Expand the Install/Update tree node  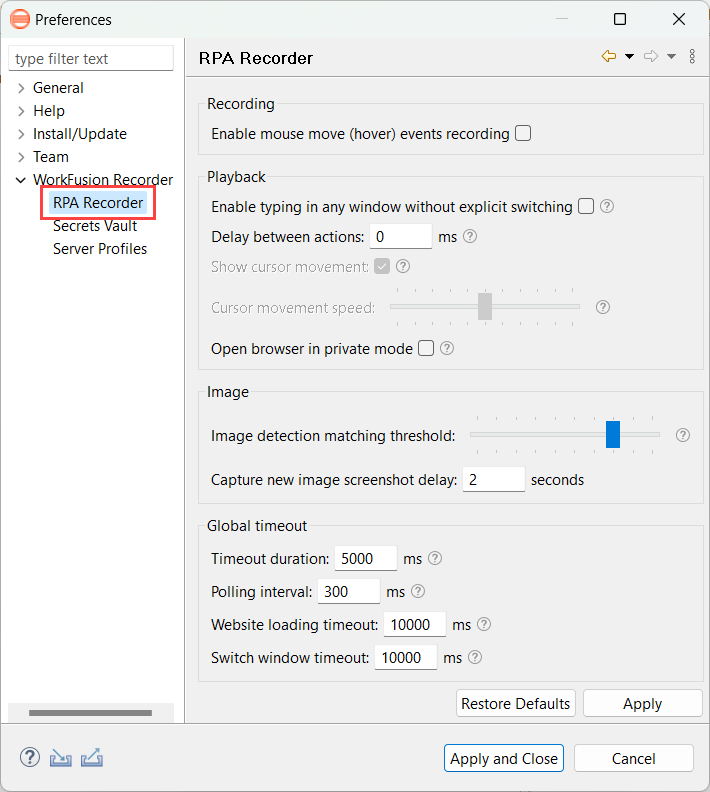tap(21, 134)
